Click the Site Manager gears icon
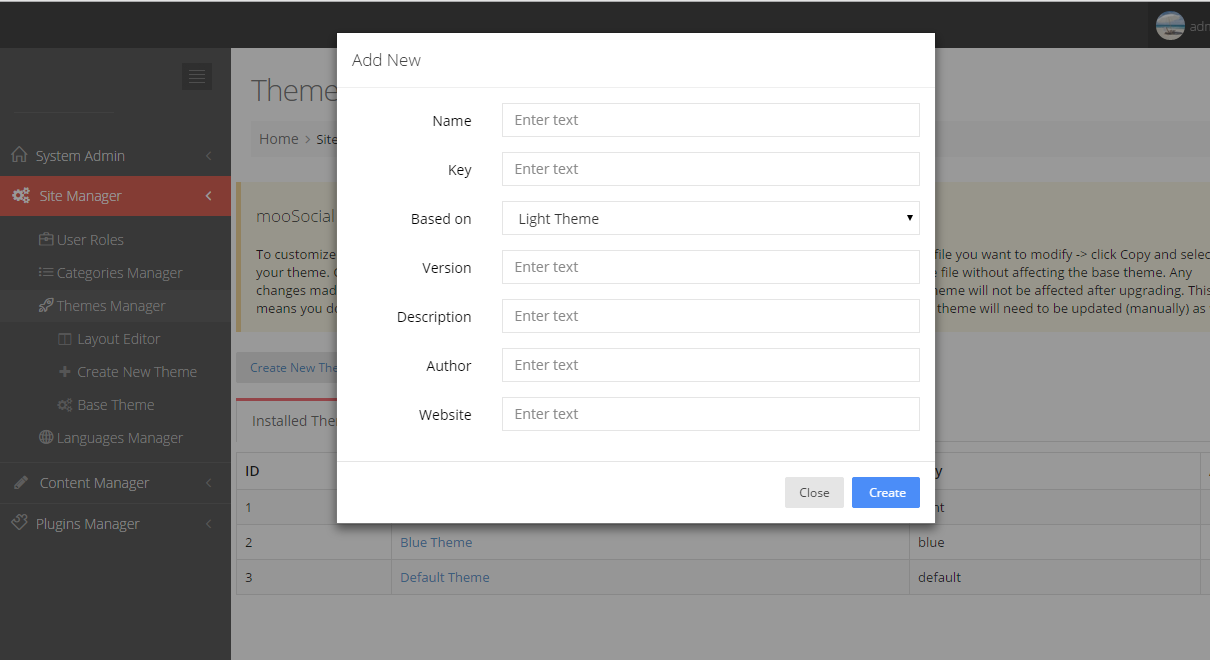This screenshot has height=660, width=1210. tap(20, 196)
